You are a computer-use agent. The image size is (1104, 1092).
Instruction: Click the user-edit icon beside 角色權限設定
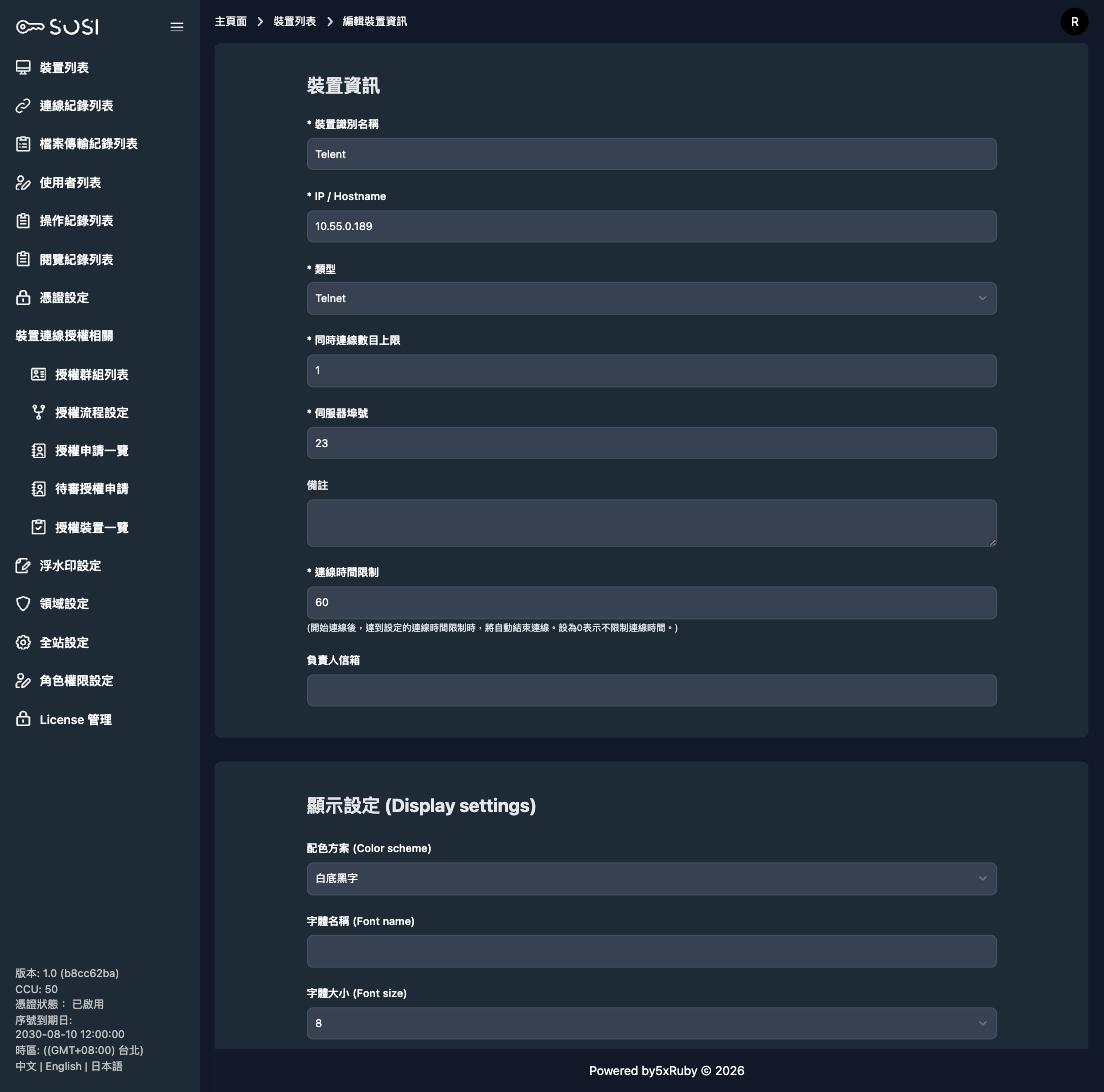click(23, 681)
